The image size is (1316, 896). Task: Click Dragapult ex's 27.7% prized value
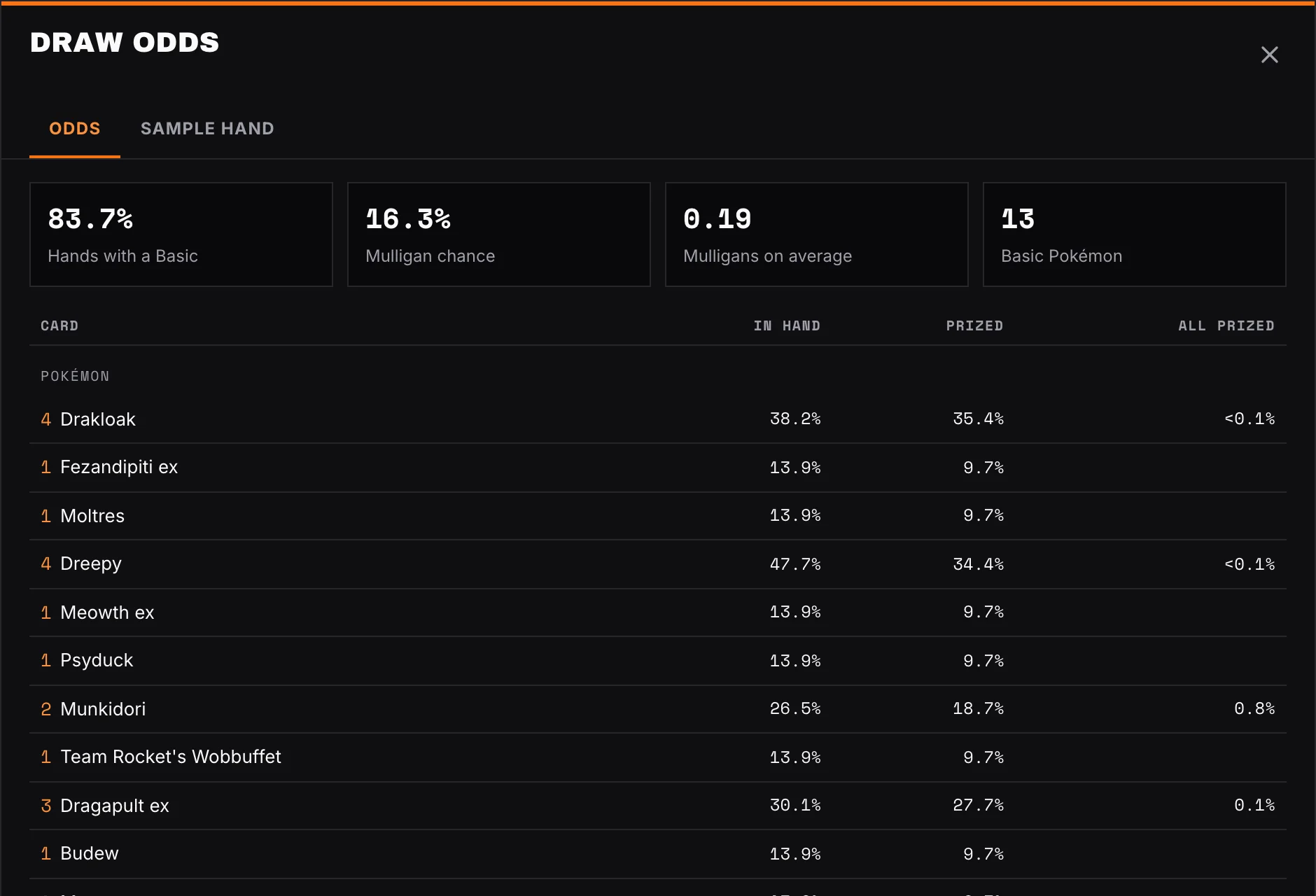pyautogui.click(x=979, y=805)
